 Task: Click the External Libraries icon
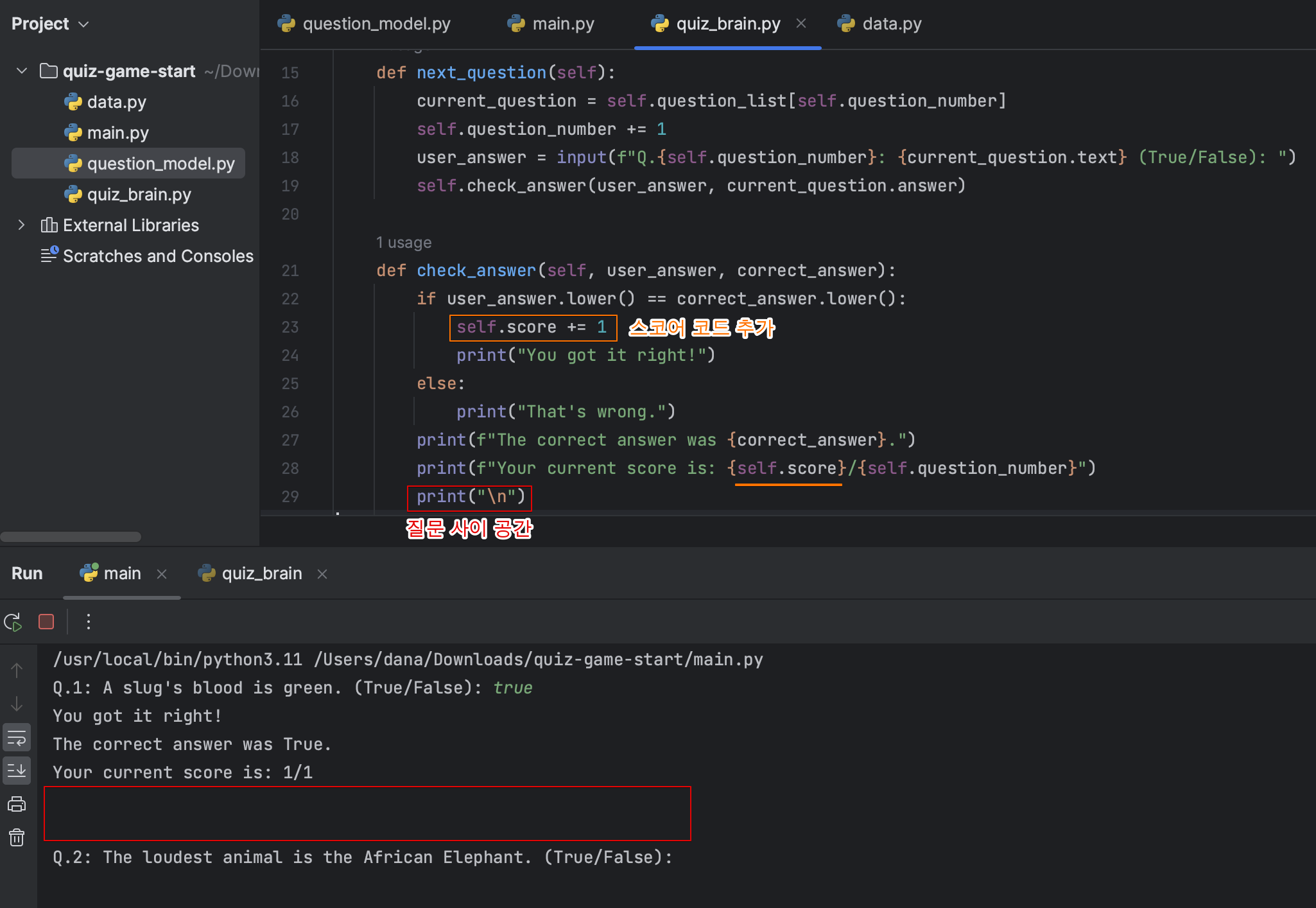(x=49, y=225)
